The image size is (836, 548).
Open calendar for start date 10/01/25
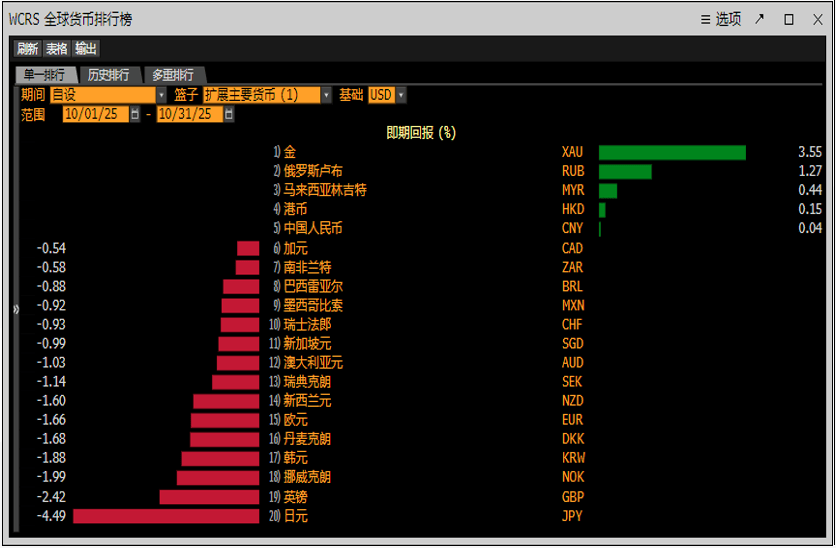click(x=135, y=114)
